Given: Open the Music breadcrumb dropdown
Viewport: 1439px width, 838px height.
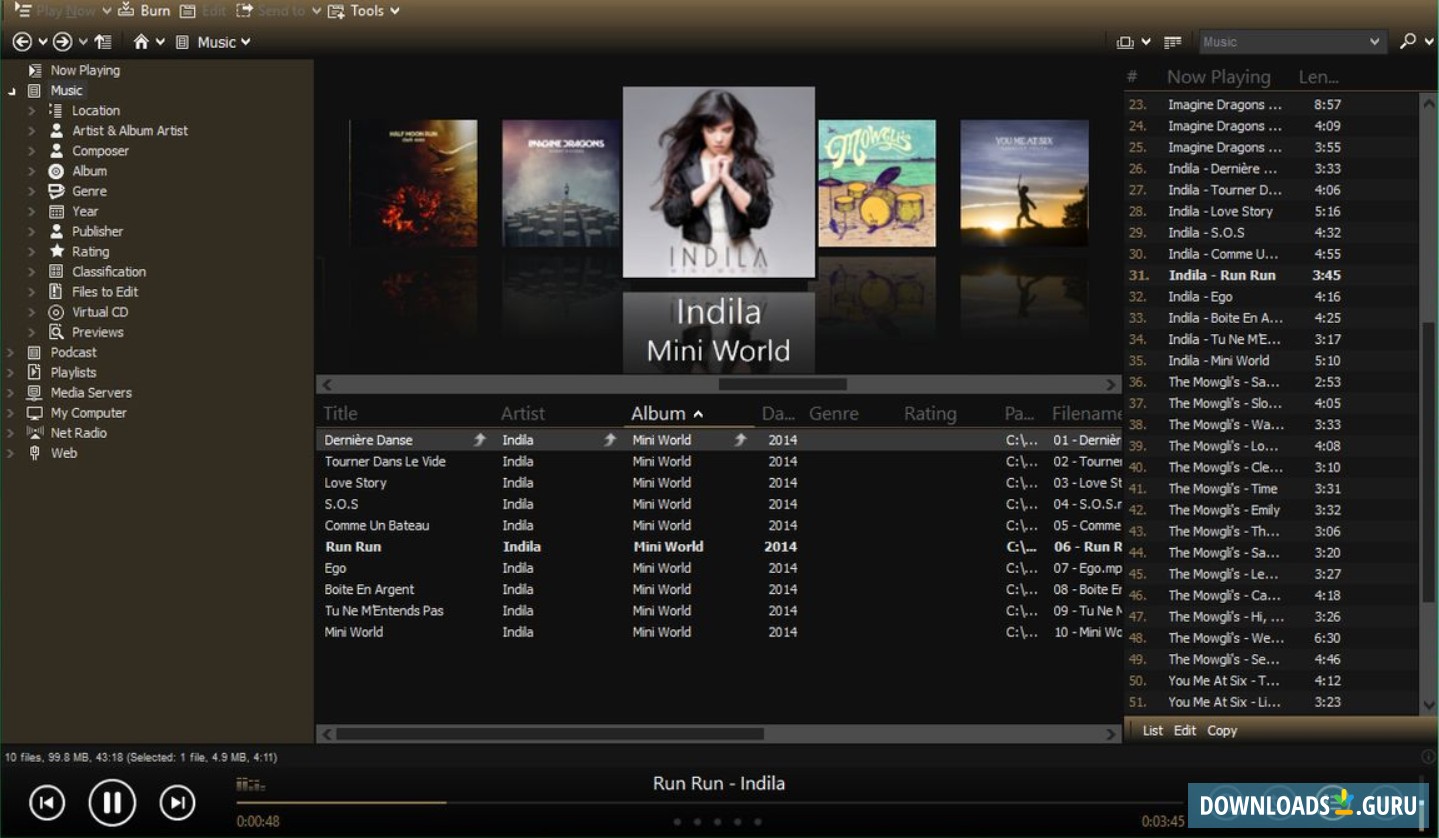Looking at the screenshot, I should (245, 42).
